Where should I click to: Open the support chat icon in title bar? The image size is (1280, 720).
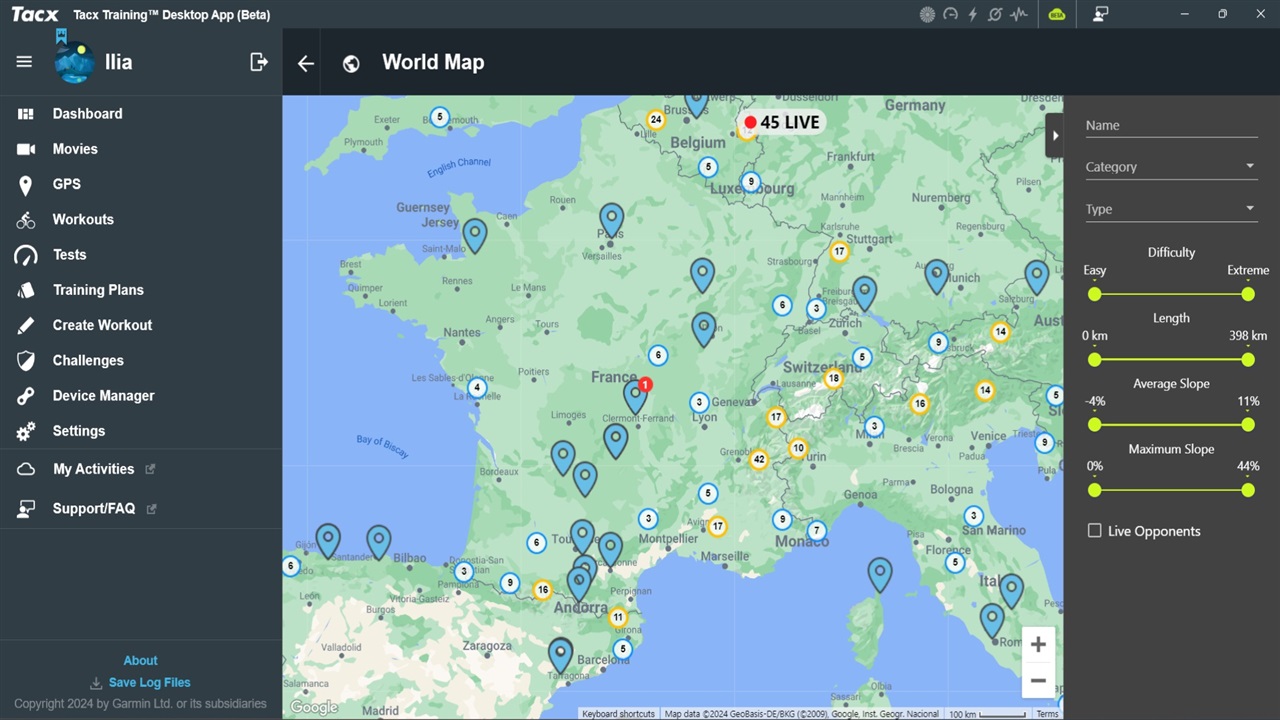[1100, 14]
